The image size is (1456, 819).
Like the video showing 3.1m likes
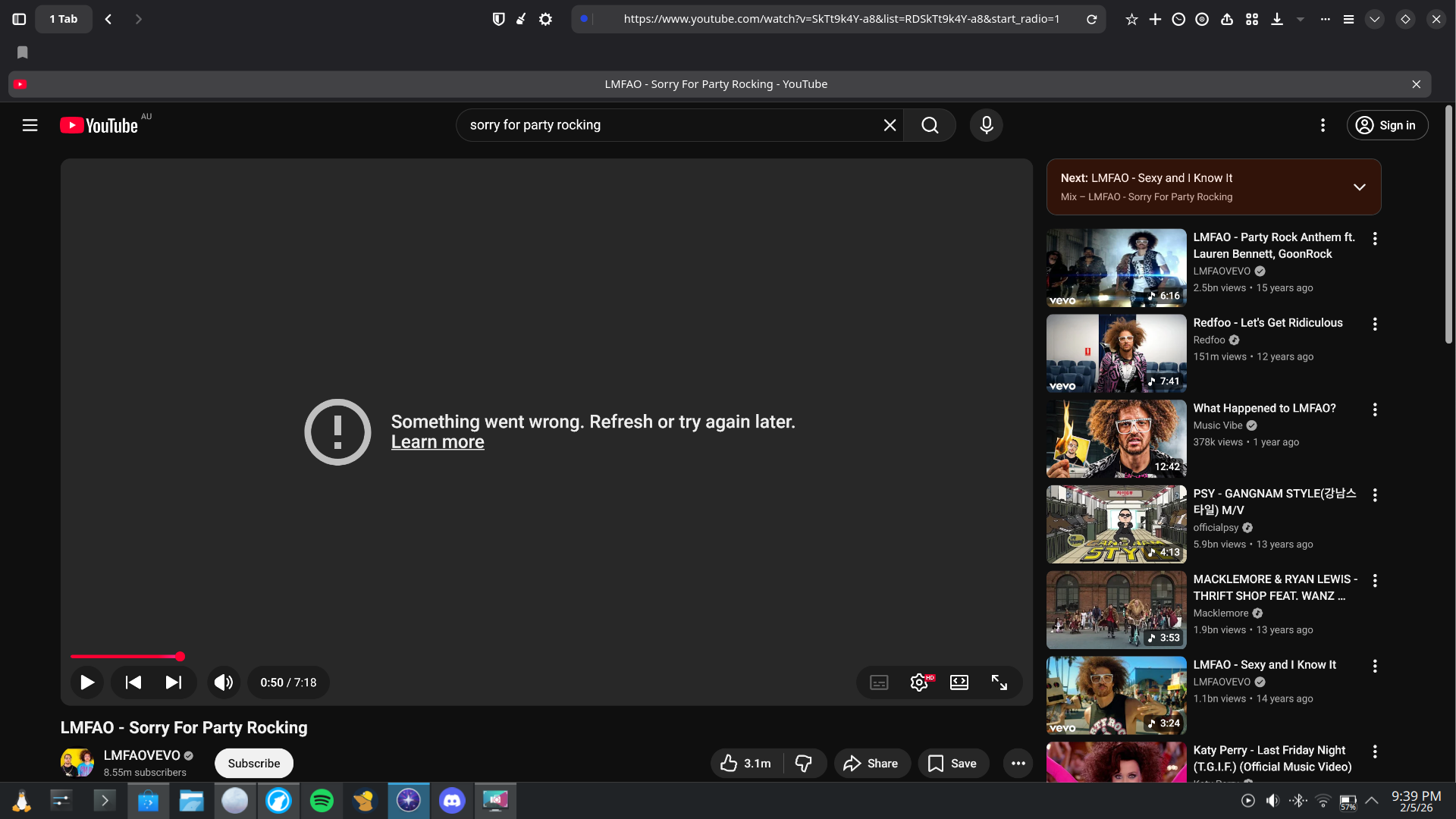click(x=746, y=764)
